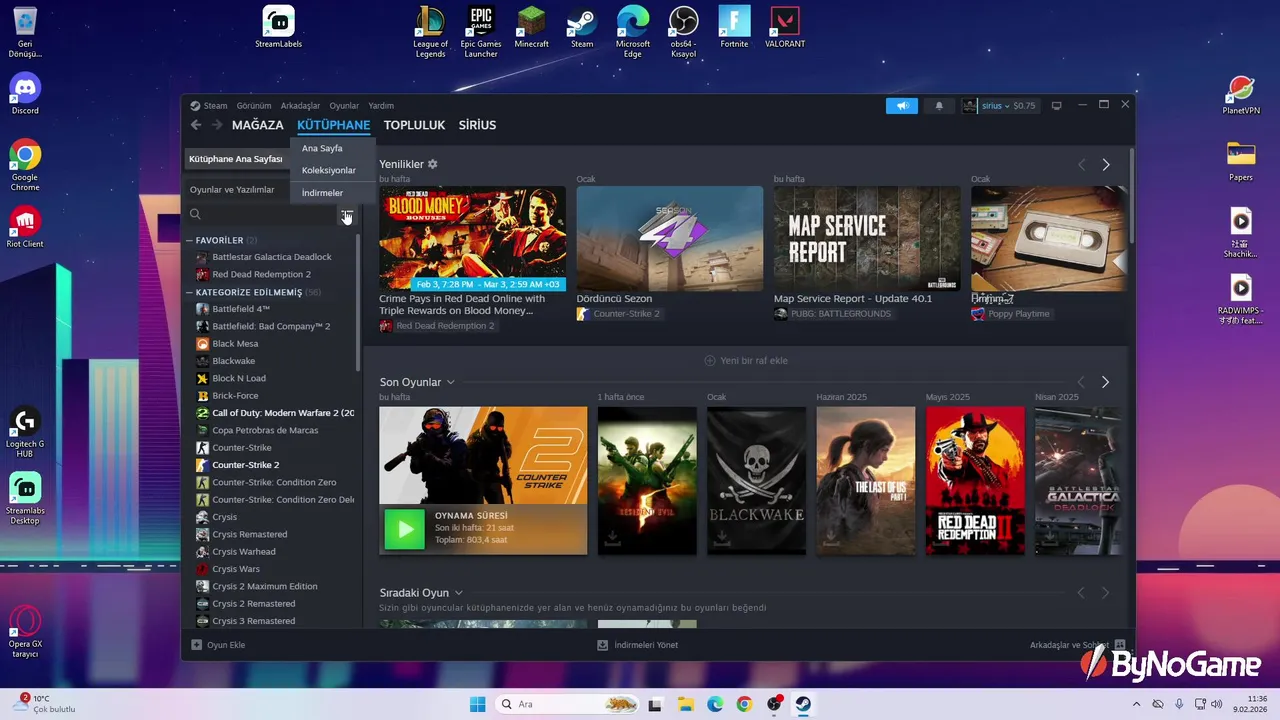Select Battlestar Galactica Deadlock in favorites
The height and width of the screenshot is (720, 1280).
tap(271, 257)
